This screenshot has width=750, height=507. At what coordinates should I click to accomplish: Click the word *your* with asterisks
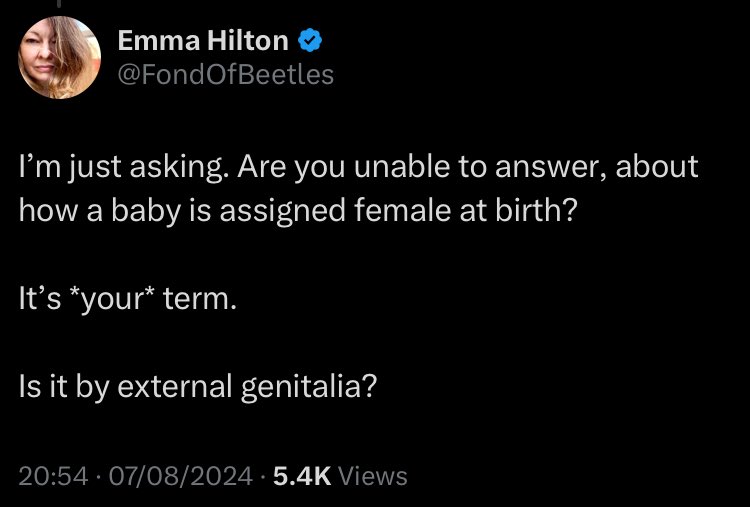coord(112,300)
